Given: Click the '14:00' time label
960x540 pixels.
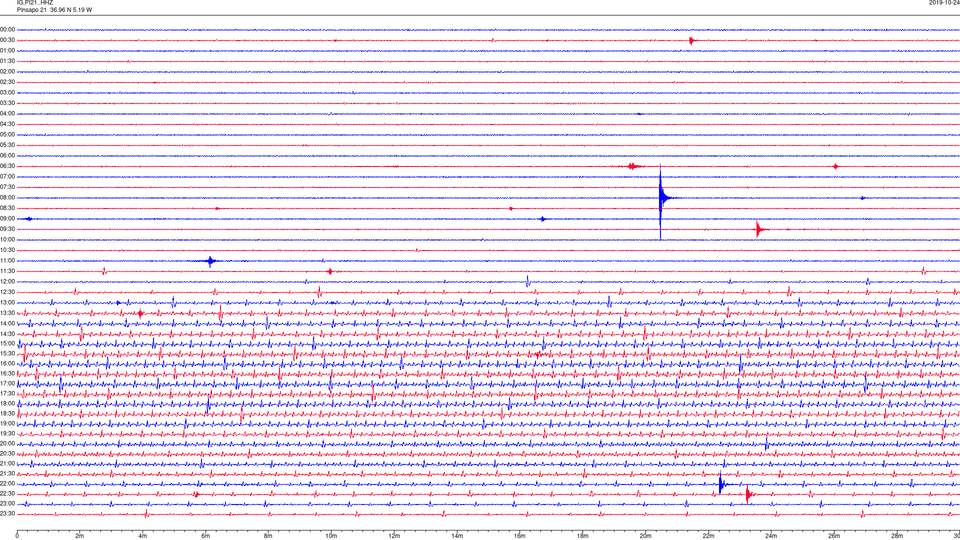Looking at the screenshot, I should pos(7,323).
